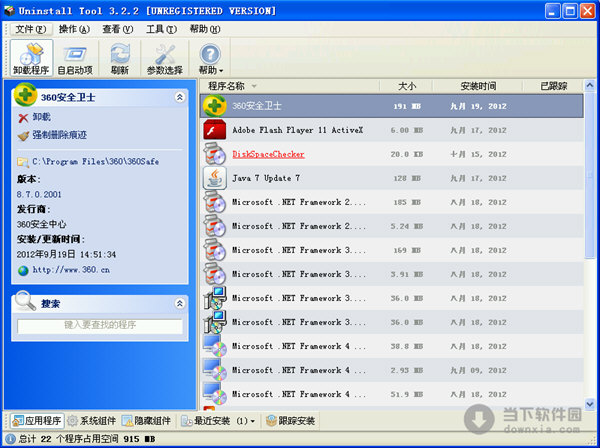Select the DiskSpaceChecker program icon
Image resolution: width=600 pixels, height=448 pixels.
215,154
